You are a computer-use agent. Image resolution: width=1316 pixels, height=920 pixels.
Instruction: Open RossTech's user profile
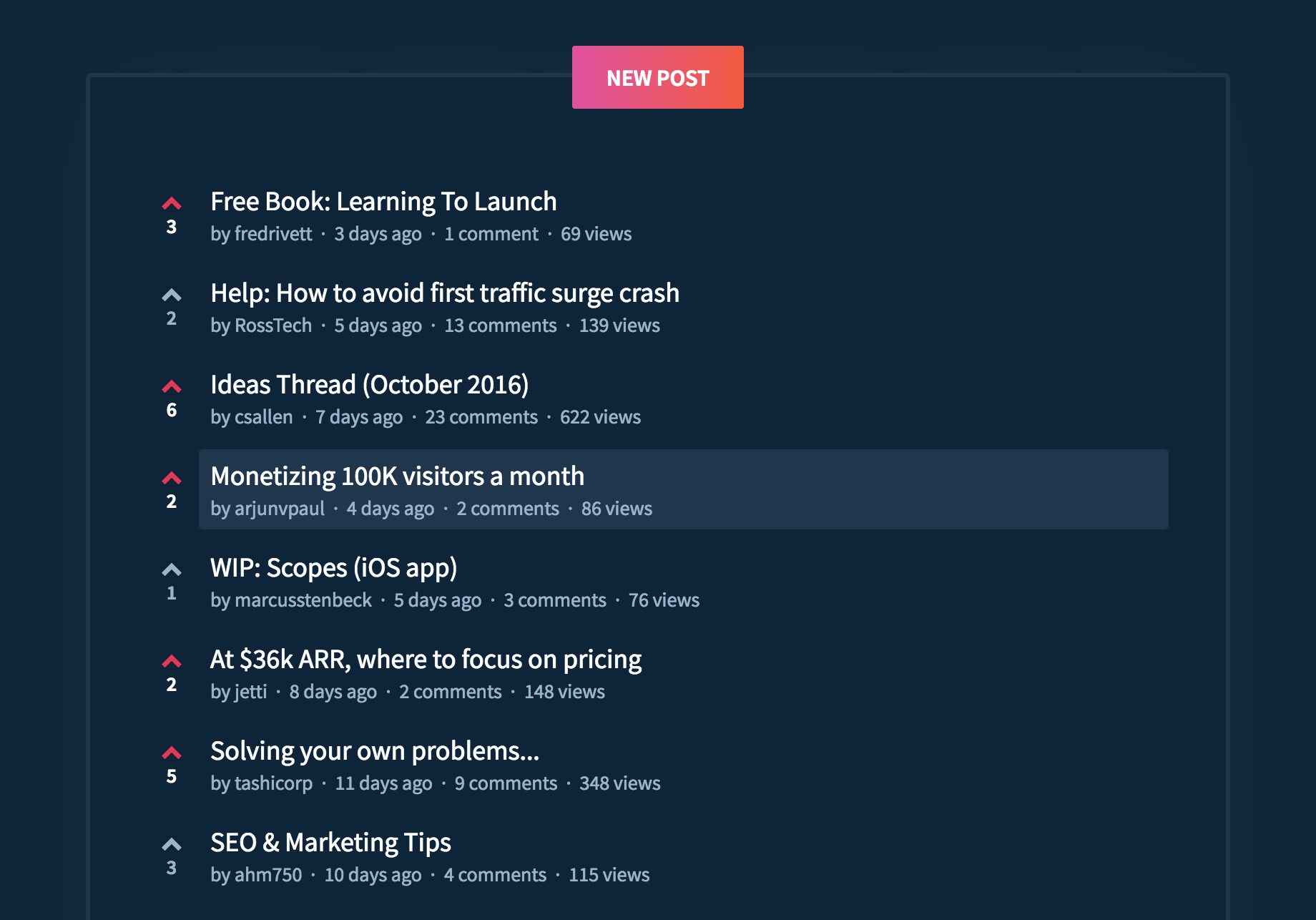coord(273,326)
